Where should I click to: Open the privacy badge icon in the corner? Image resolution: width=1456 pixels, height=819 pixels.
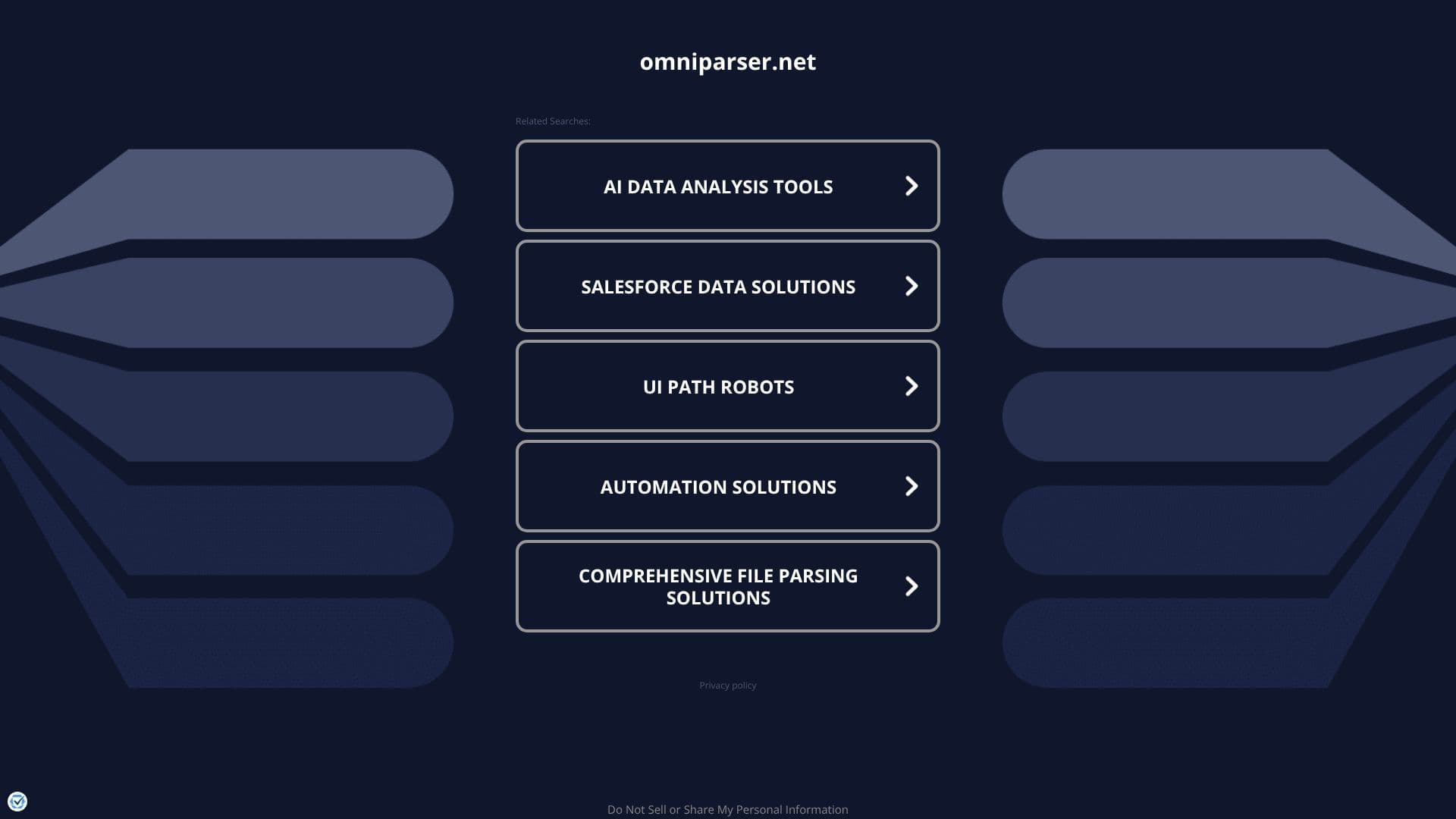tap(17, 802)
